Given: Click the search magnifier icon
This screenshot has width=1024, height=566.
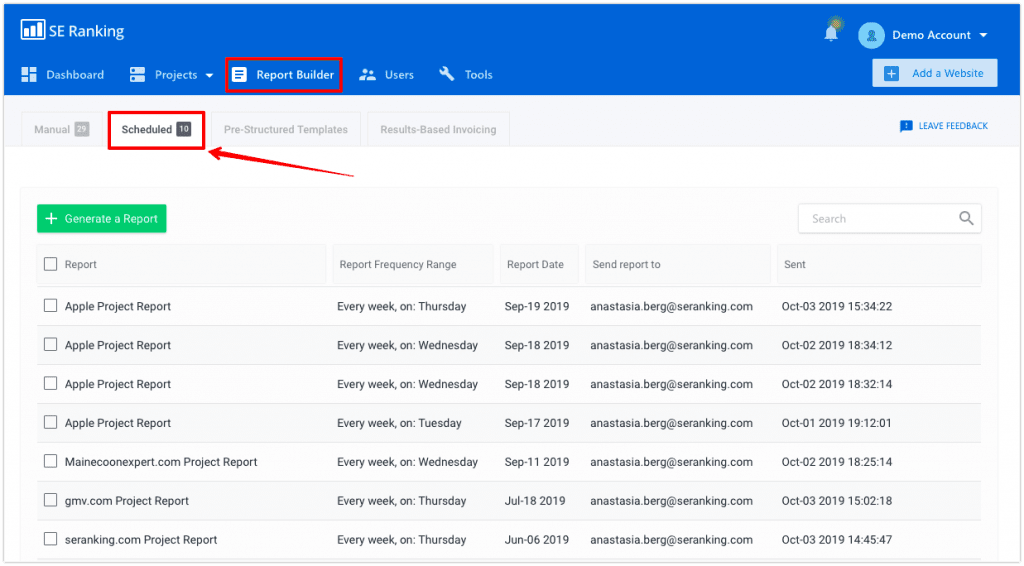Looking at the screenshot, I should [966, 218].
